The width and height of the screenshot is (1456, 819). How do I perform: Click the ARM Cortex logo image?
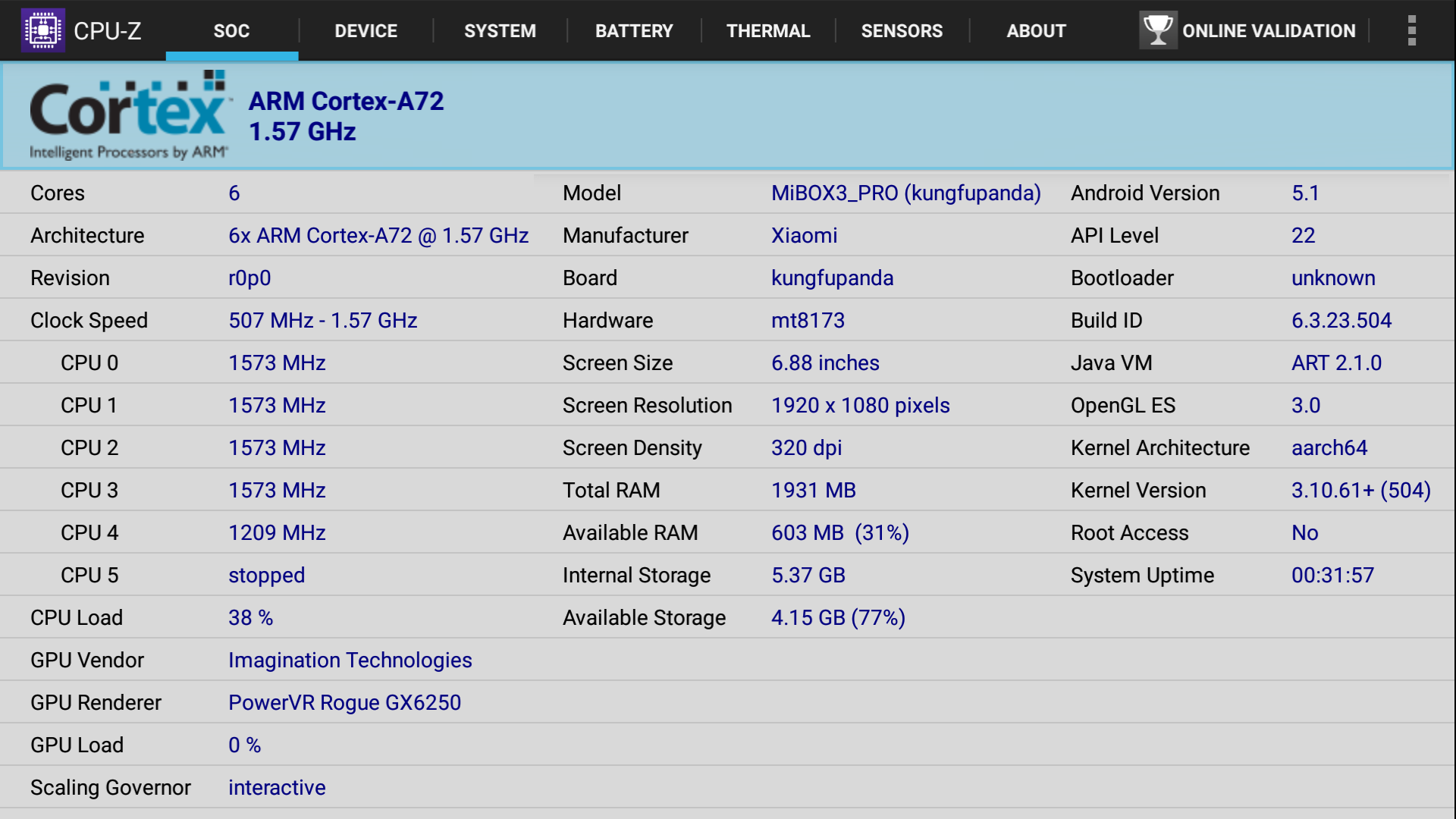(x=130, y=115)
